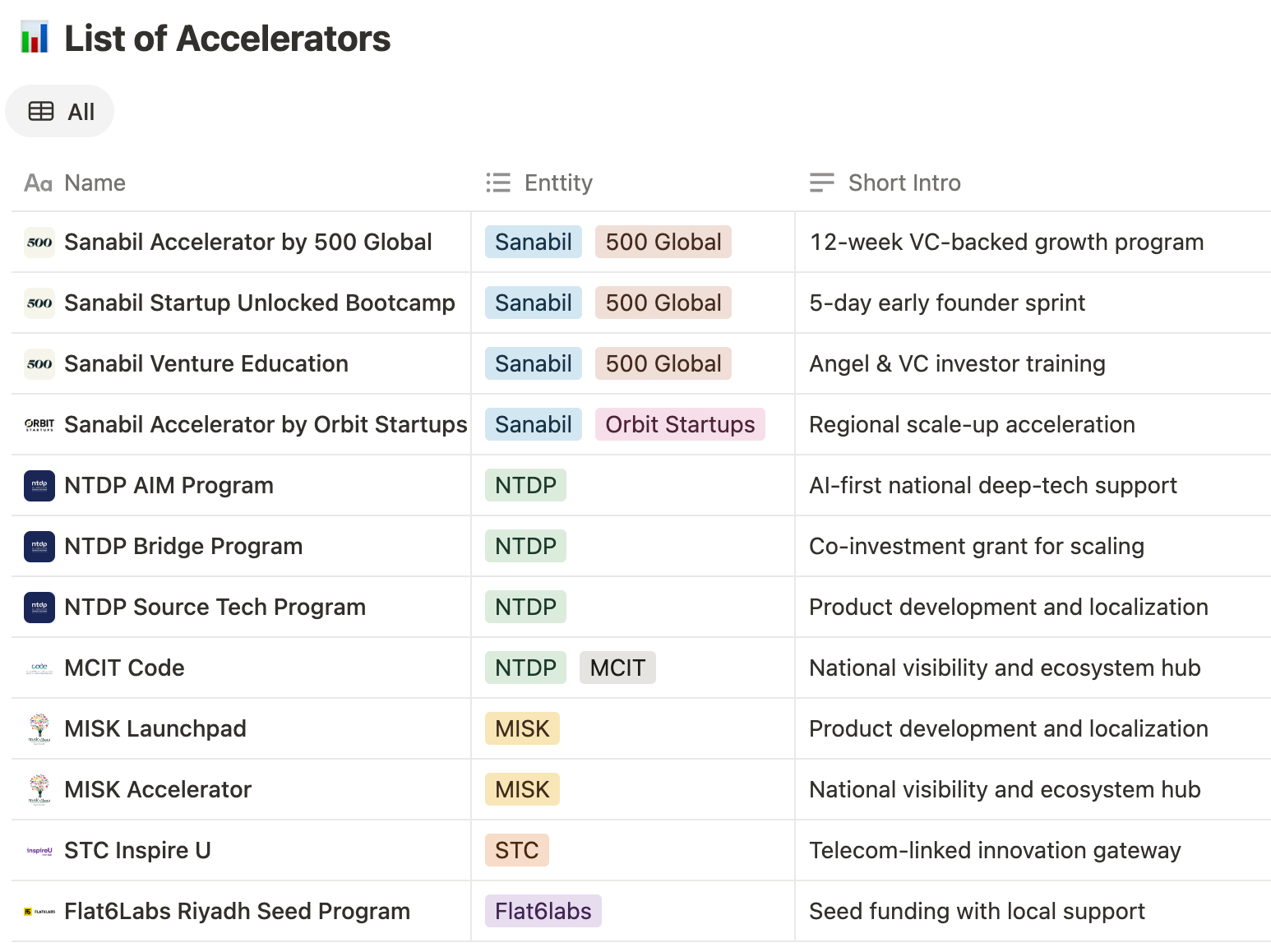This screenshot has height=952, width=1271.
Task: Click the List of Accelerators title
Action: [228, 39]
